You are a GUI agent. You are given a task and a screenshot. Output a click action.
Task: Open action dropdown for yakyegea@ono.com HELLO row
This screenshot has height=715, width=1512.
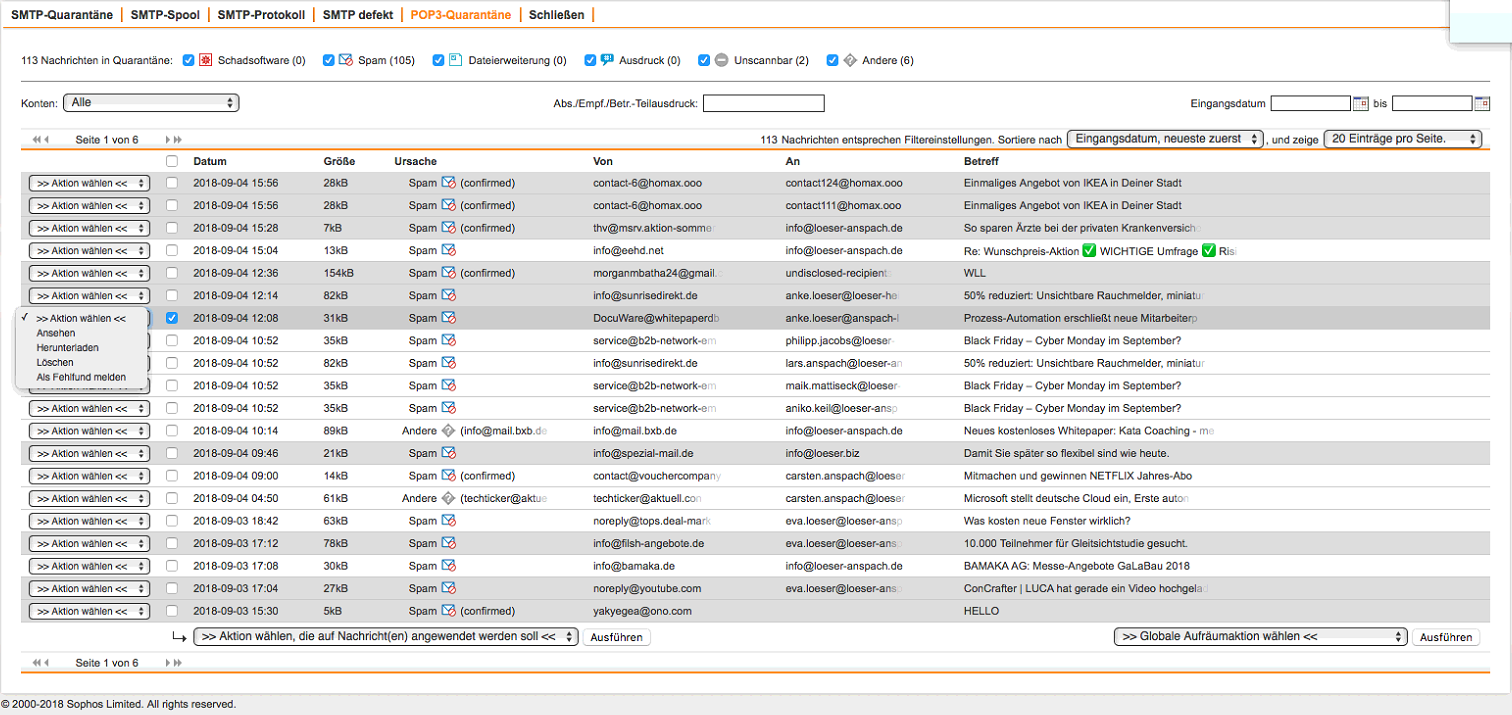[89, 611]
